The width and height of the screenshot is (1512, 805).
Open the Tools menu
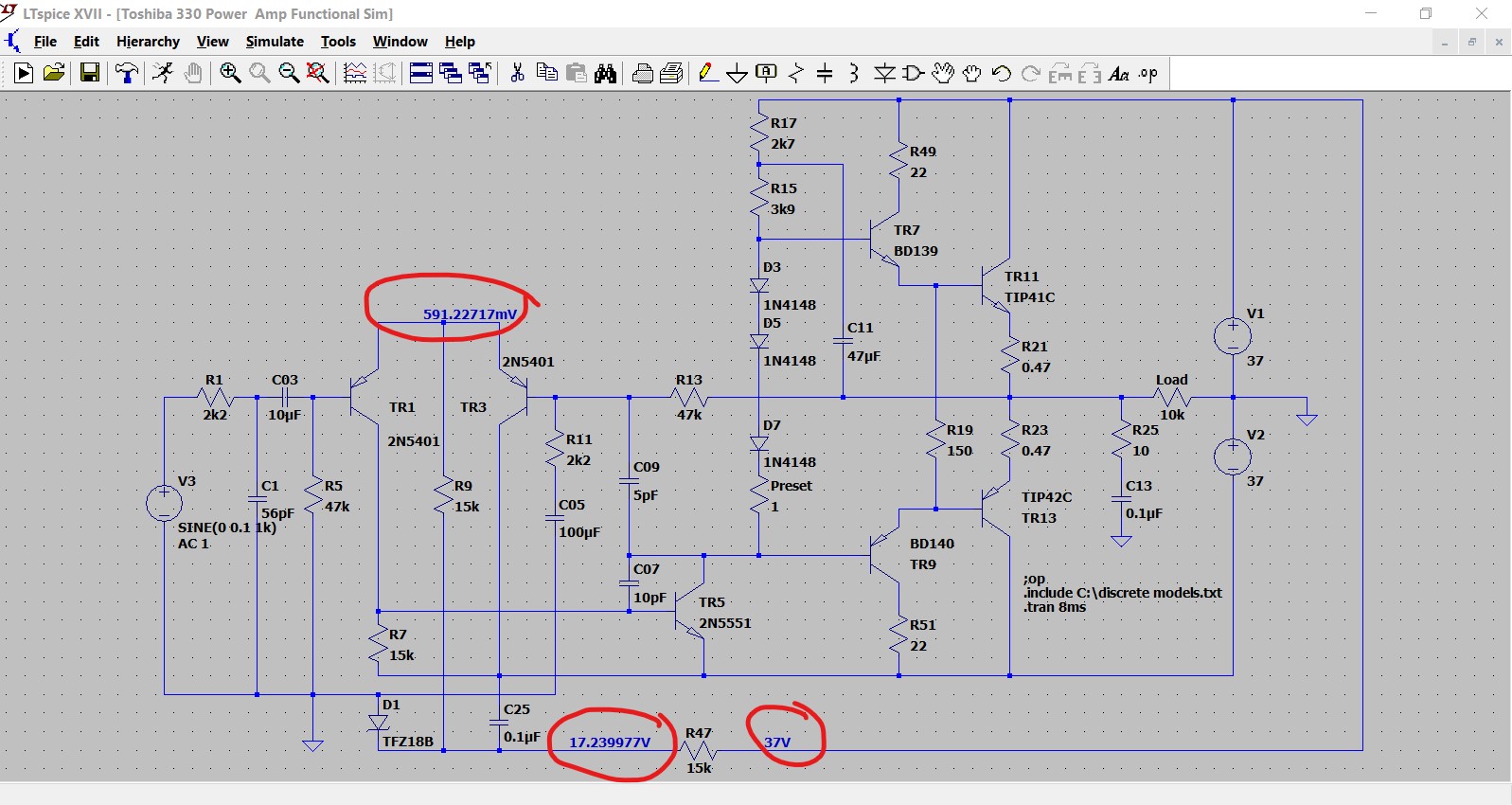point(338,42)
